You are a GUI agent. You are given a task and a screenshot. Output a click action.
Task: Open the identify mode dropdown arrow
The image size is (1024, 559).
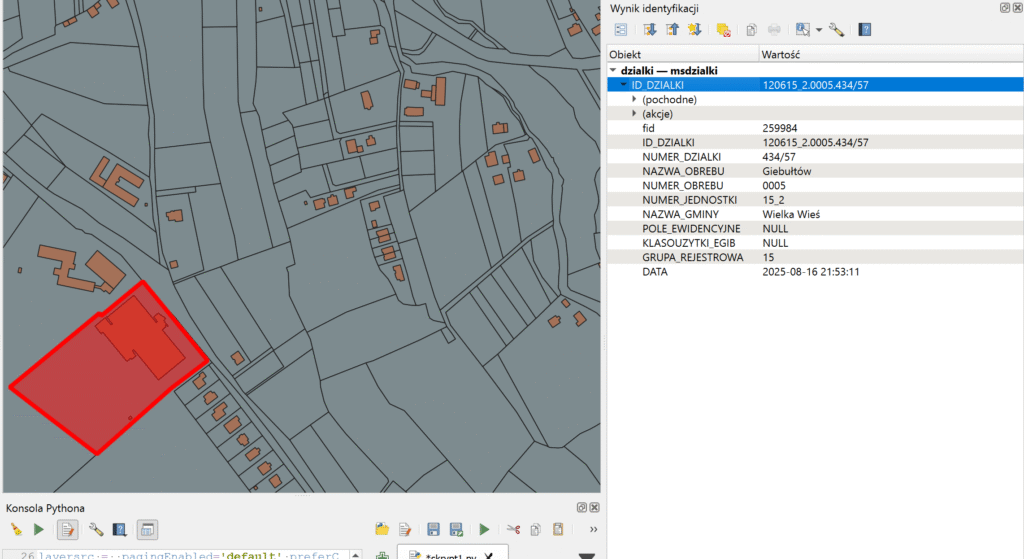pos(818,30)
